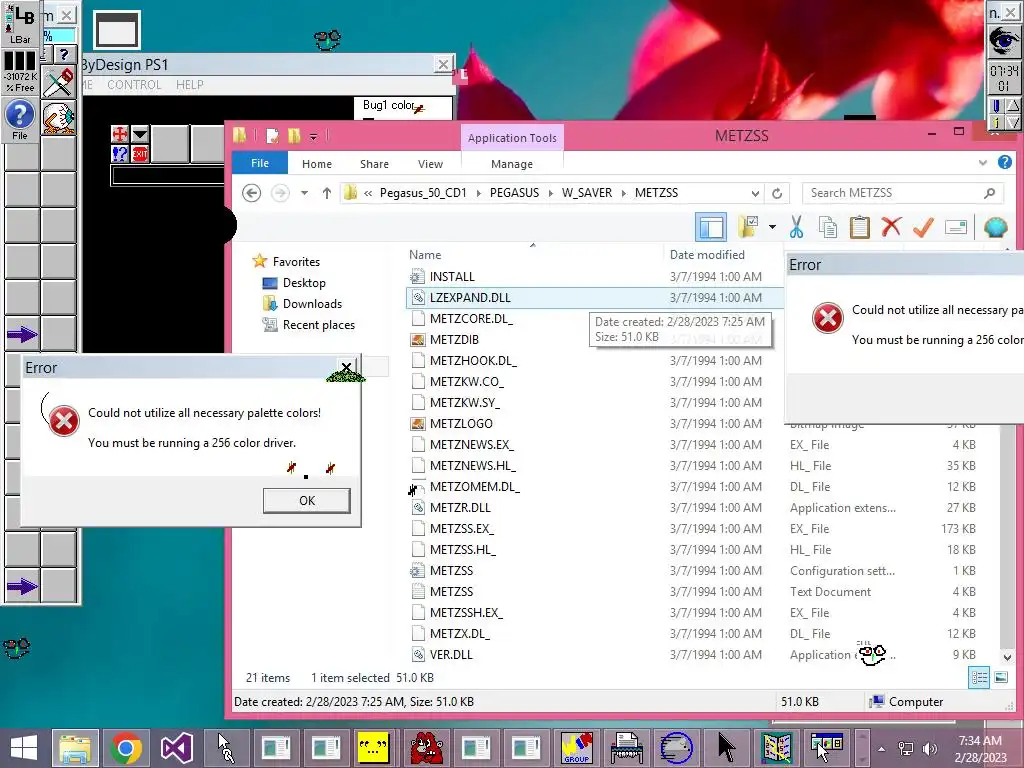
Task: Select the INSTALL file
Action: [452, 277]
